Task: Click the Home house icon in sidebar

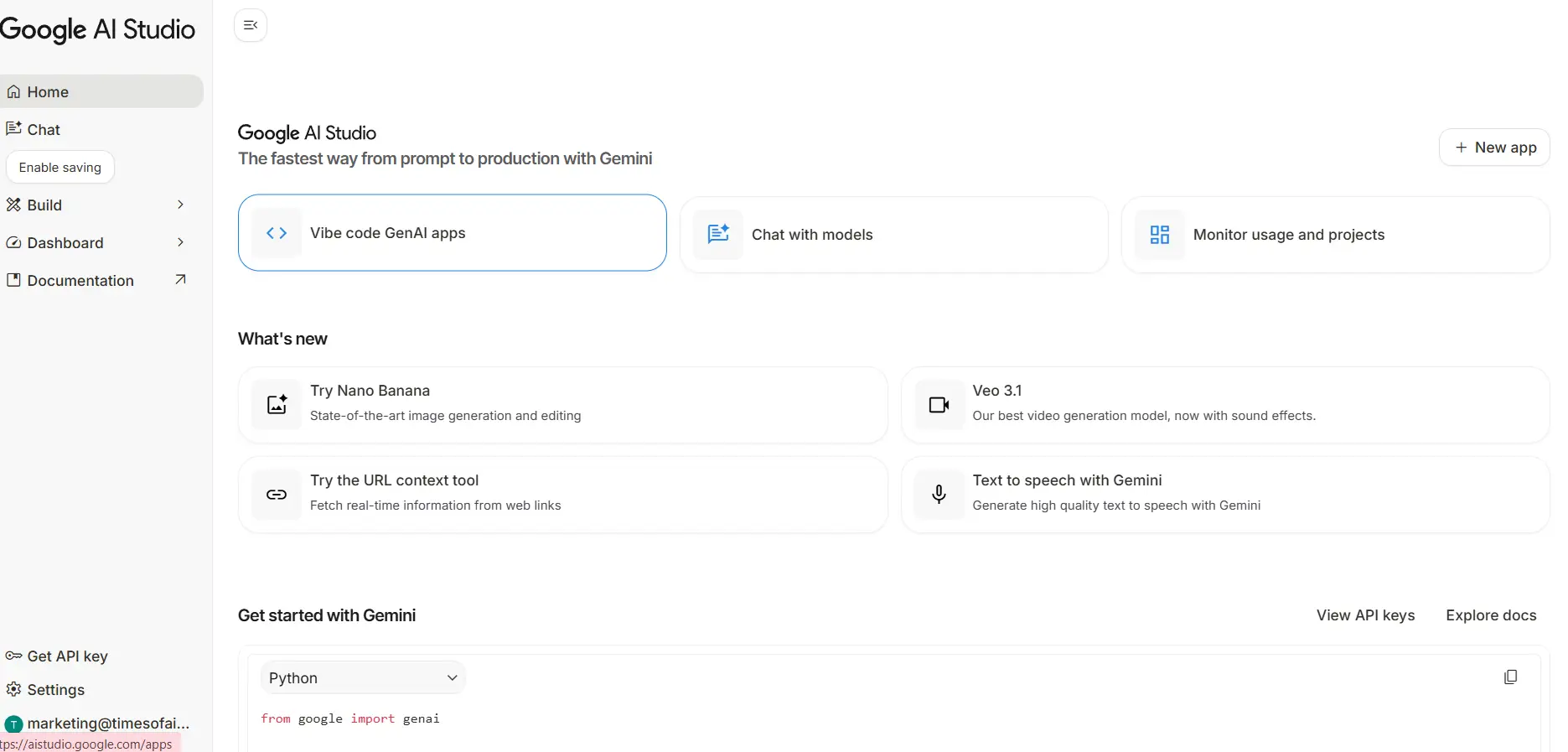Action: point(13,92)
